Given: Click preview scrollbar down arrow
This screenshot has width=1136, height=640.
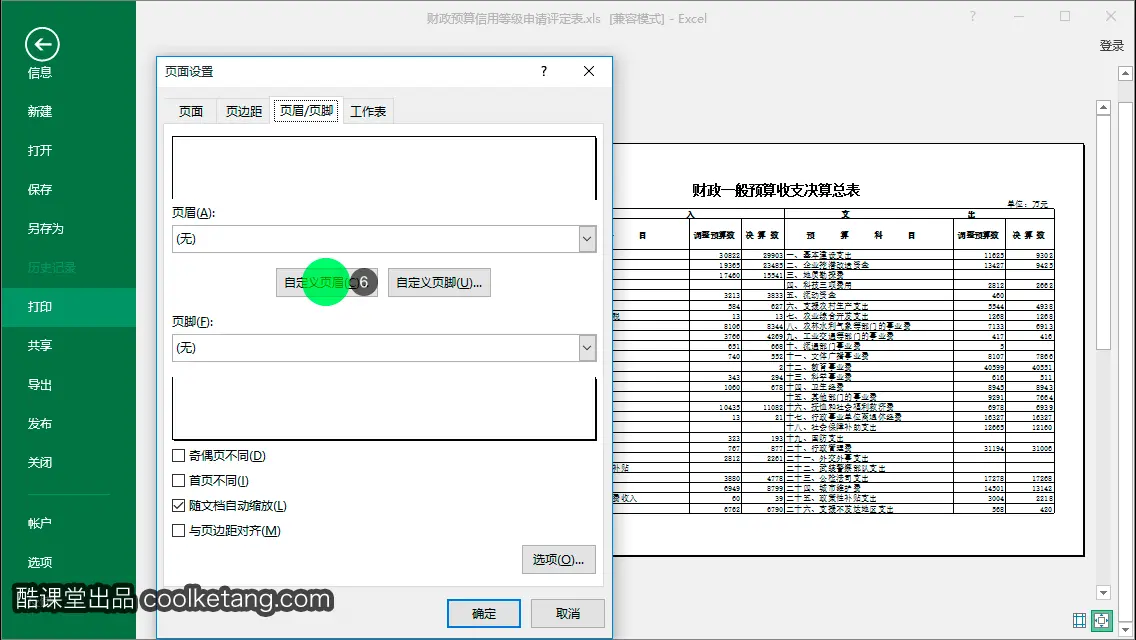Looking at the screenshot, I should coord(1103,592).
